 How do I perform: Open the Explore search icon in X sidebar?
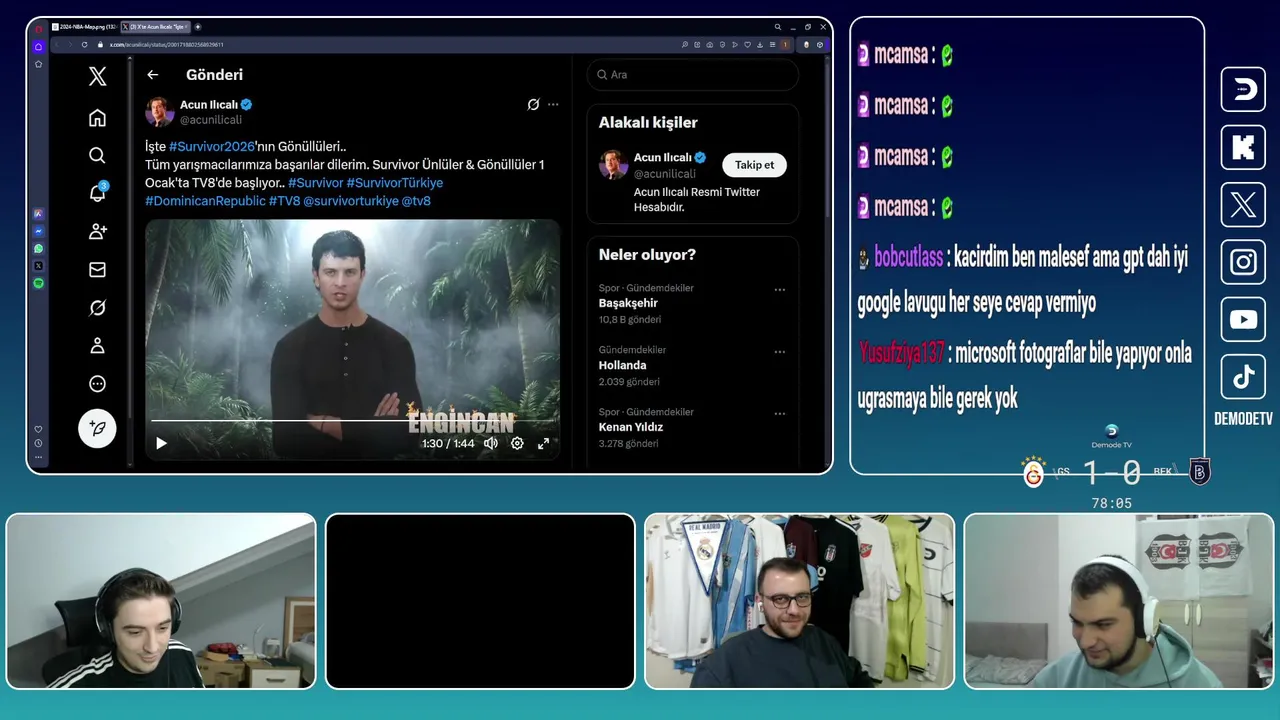97,155
